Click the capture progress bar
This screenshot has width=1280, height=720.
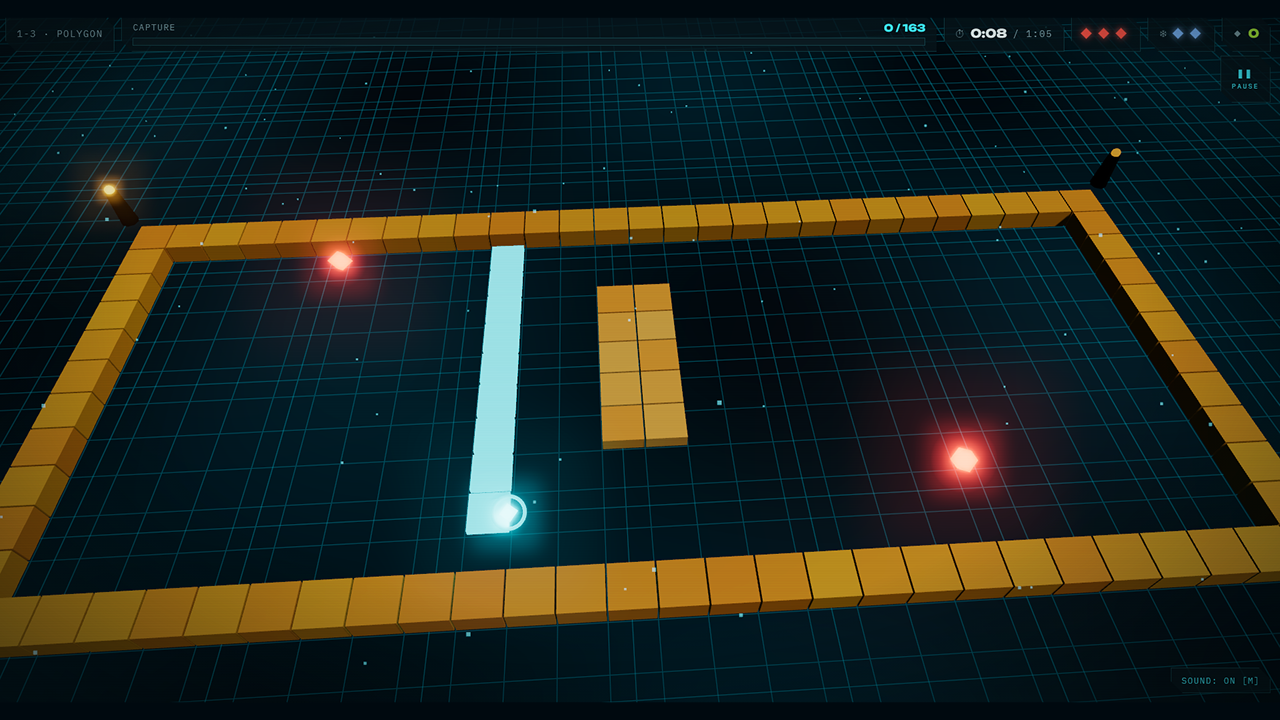(x=529, y=42)
